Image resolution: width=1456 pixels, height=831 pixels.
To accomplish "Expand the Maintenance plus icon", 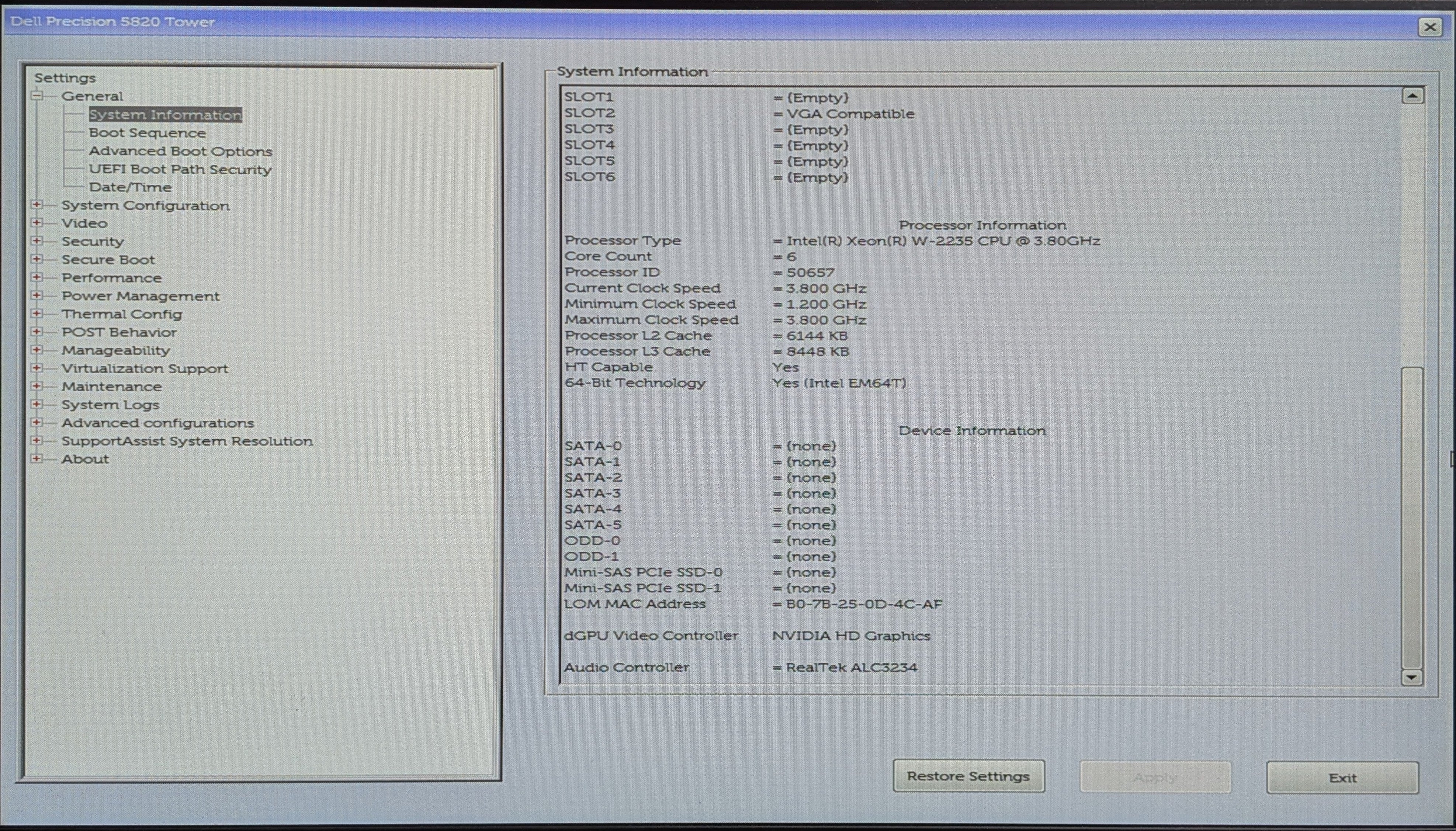I will point(37,387).
